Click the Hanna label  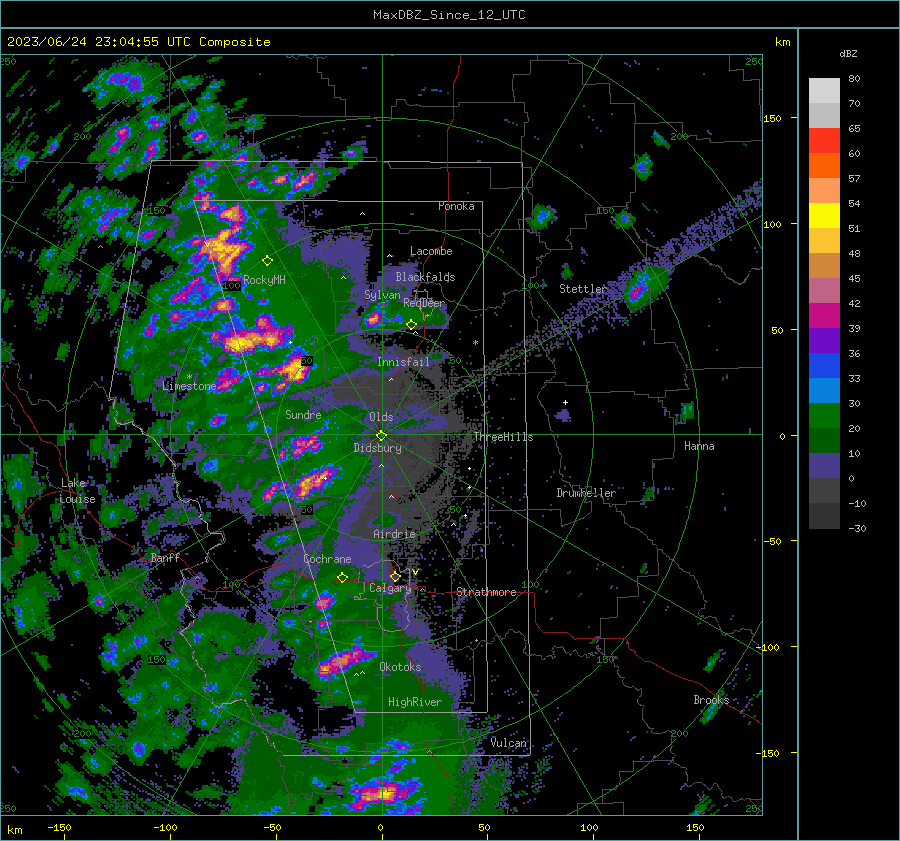699,446
